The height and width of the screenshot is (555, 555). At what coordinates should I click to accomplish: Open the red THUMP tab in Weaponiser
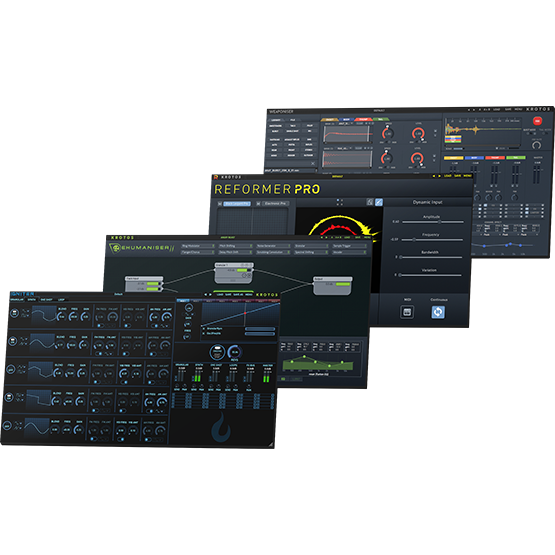(363, 120)
